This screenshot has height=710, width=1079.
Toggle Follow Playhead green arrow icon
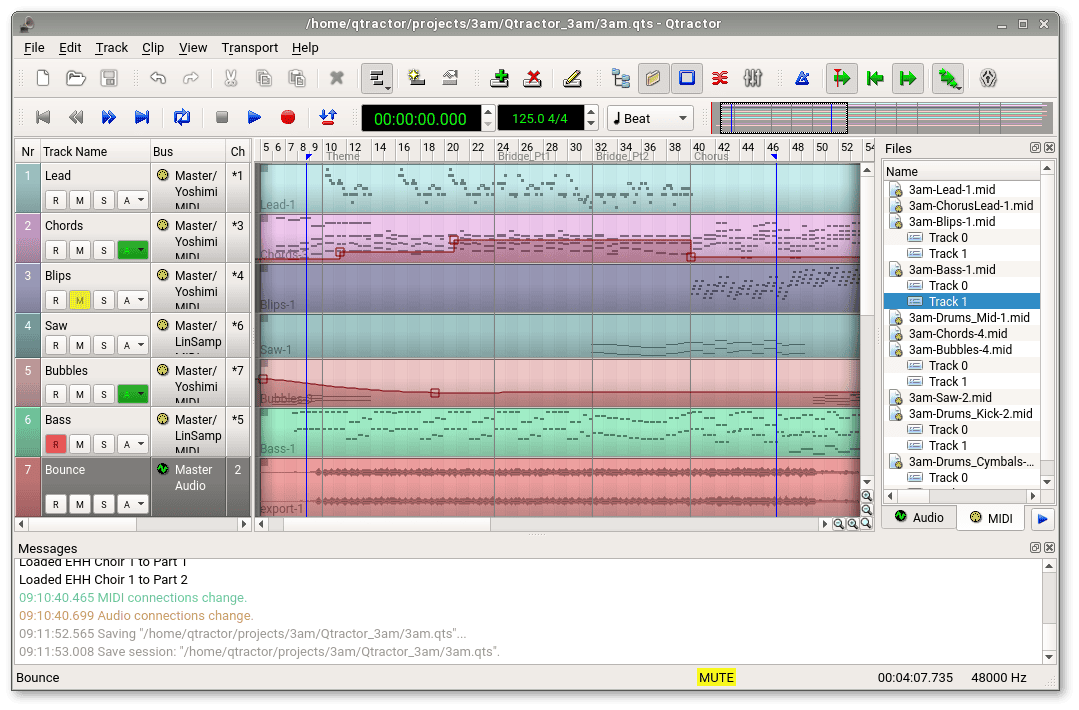click(x=842, y=78)
